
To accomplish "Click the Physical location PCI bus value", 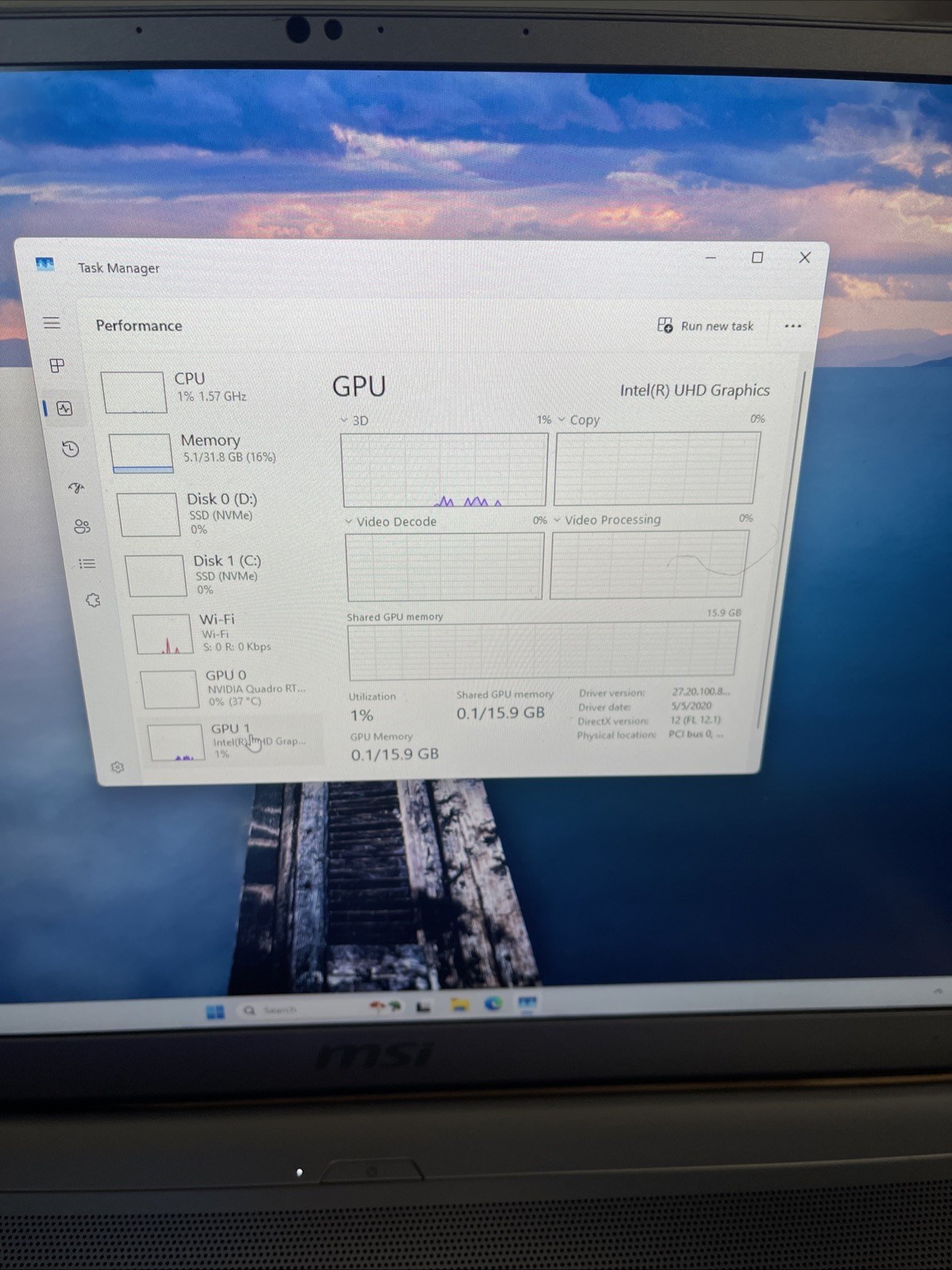I will [x=696, y=734].
